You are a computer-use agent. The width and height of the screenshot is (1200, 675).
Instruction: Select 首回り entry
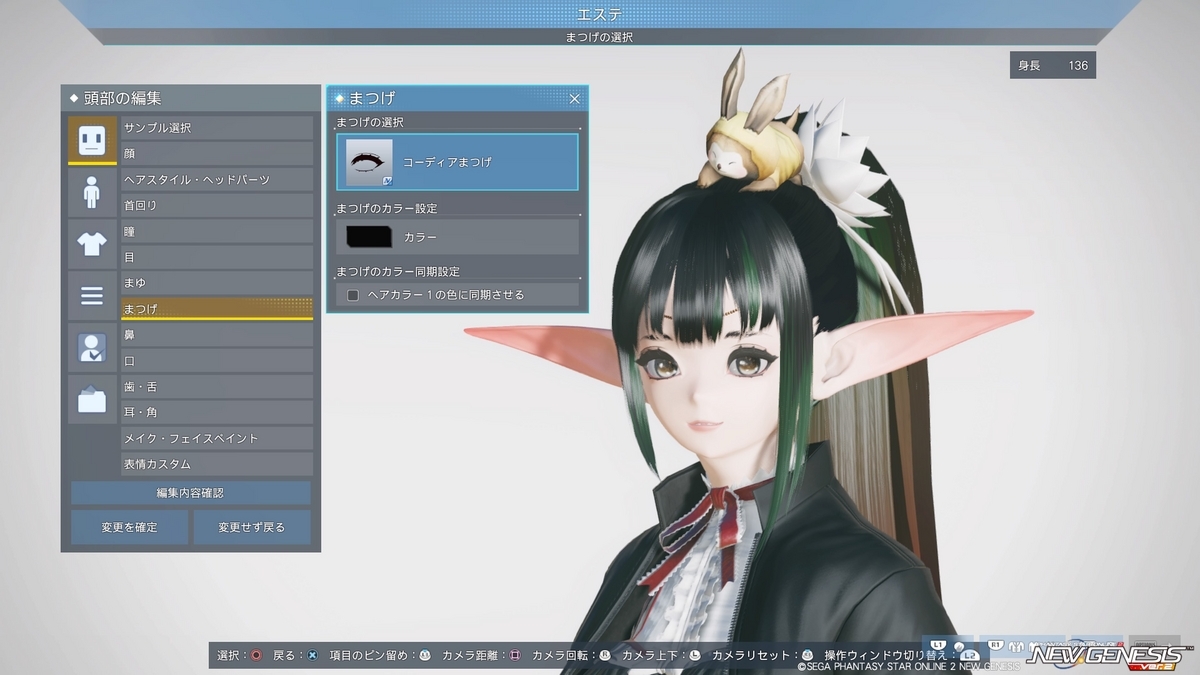pos(217,205)
